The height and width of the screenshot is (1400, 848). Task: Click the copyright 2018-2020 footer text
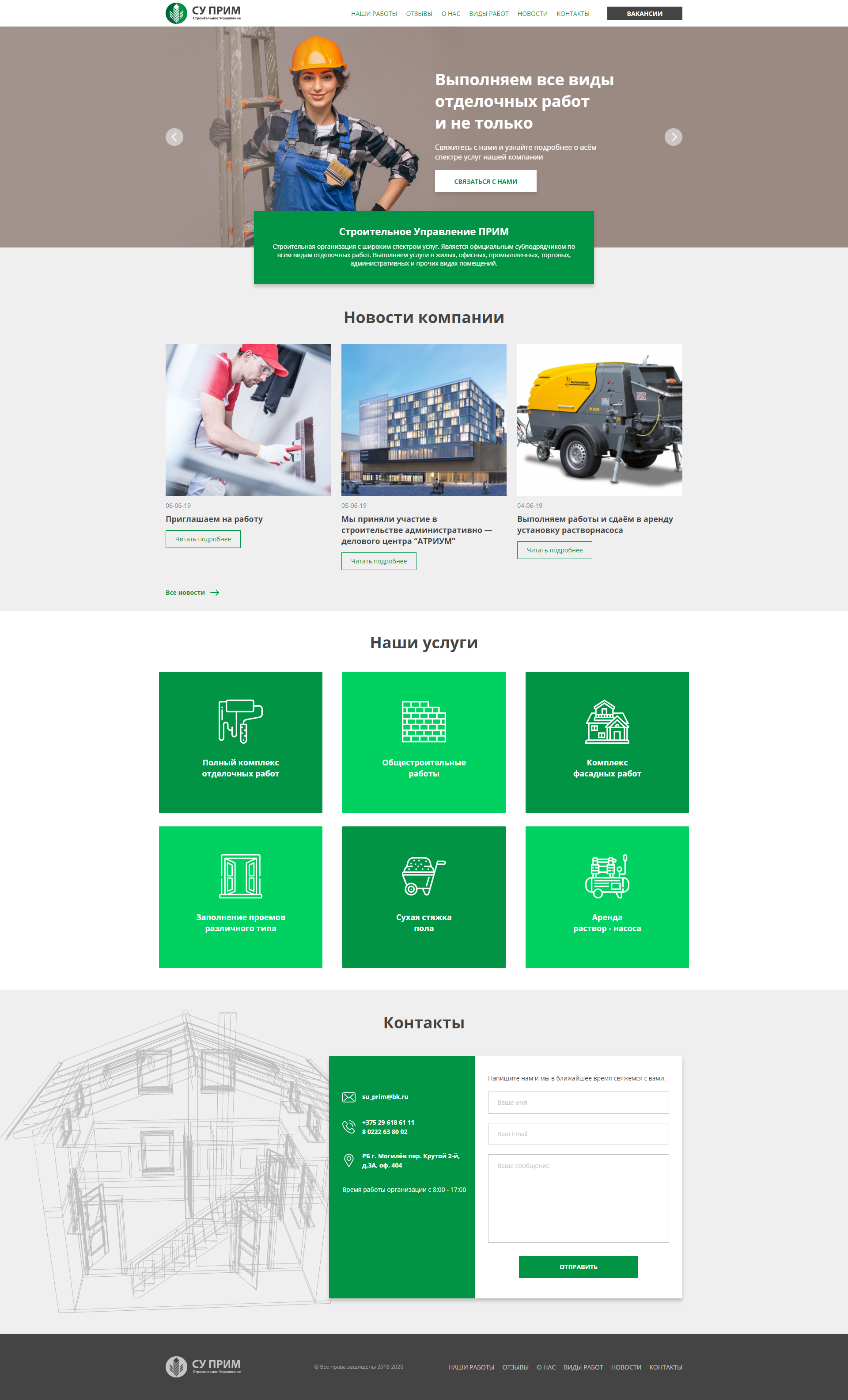coord(358,1367)
